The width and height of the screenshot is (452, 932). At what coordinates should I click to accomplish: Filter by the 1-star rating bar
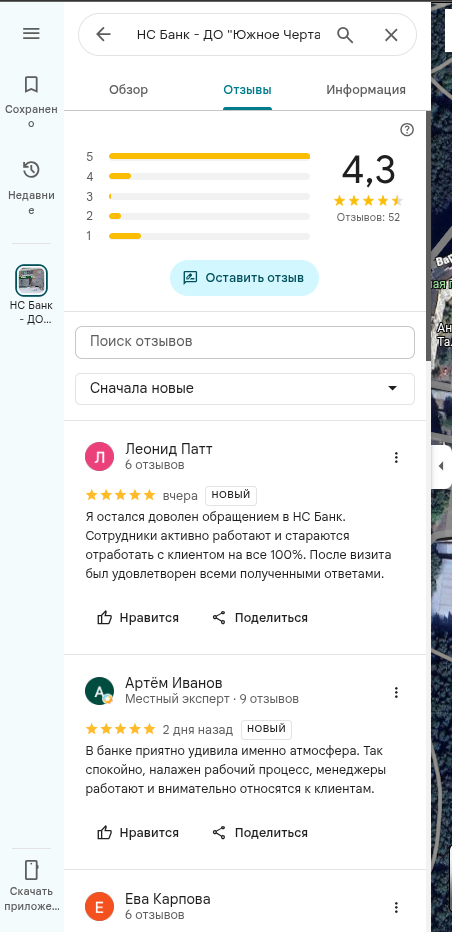209,236
